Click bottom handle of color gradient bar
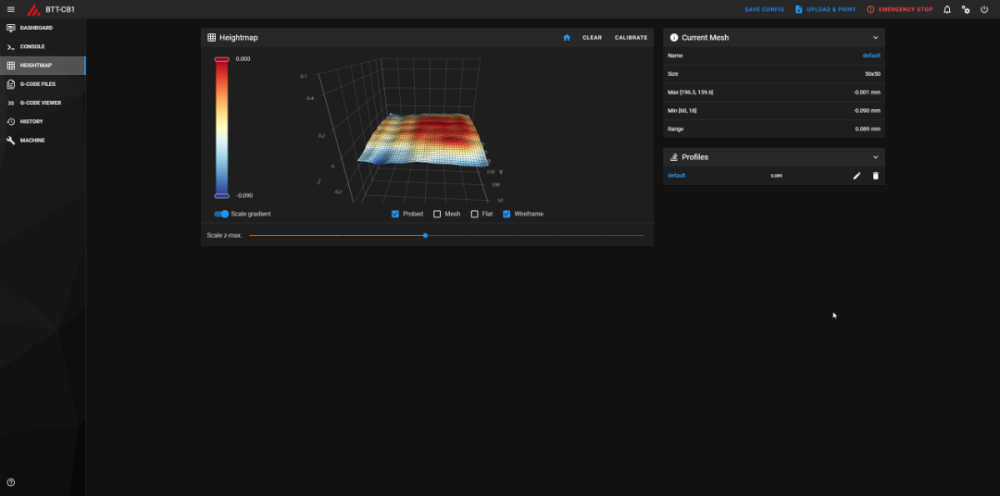The image size is (1000, 496). click(221, 196)
